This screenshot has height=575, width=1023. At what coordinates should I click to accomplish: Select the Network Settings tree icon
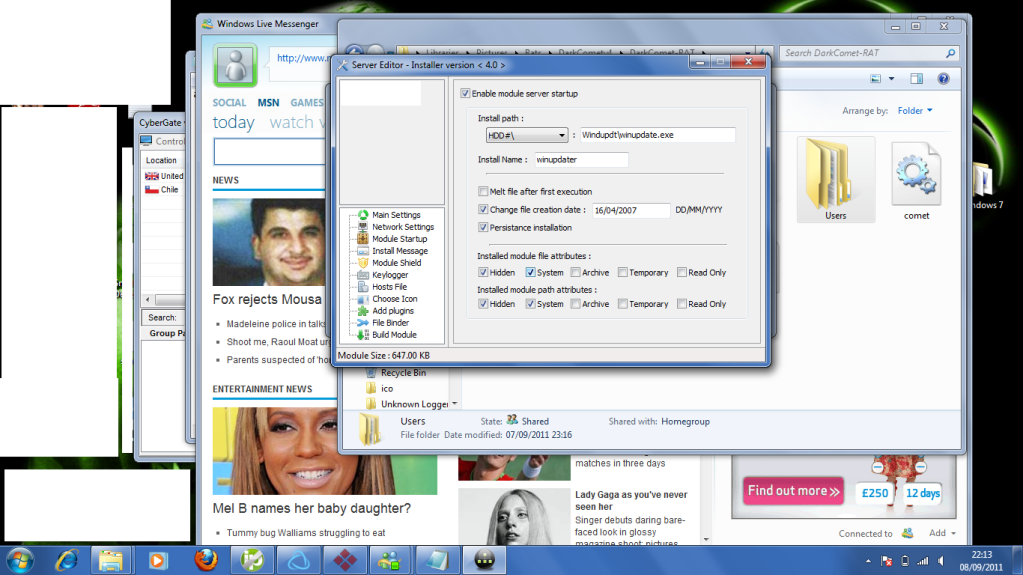363,226
